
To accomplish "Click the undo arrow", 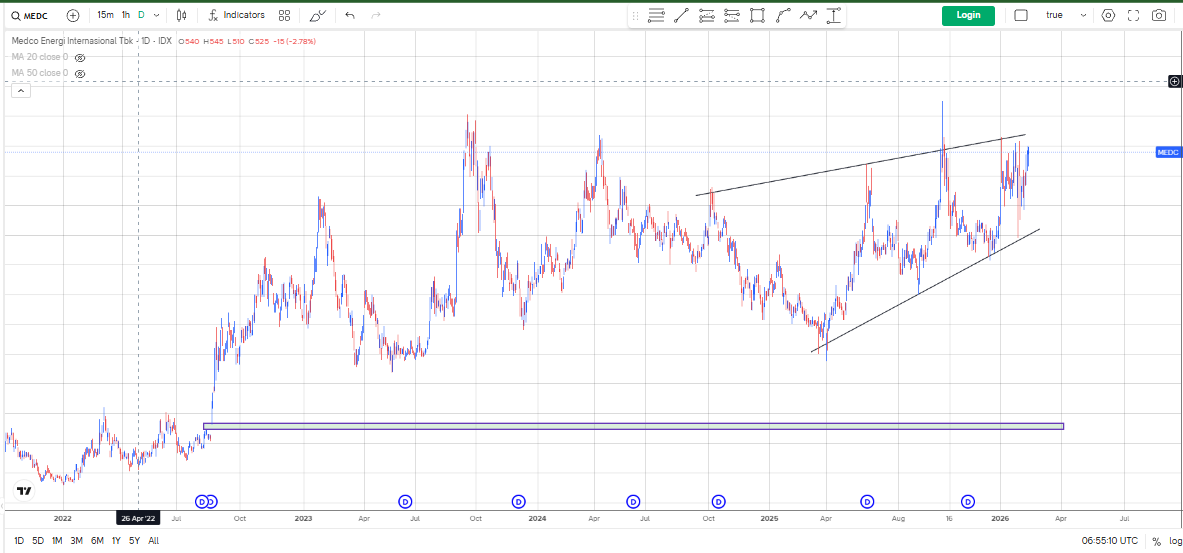I will click(349, 15).
